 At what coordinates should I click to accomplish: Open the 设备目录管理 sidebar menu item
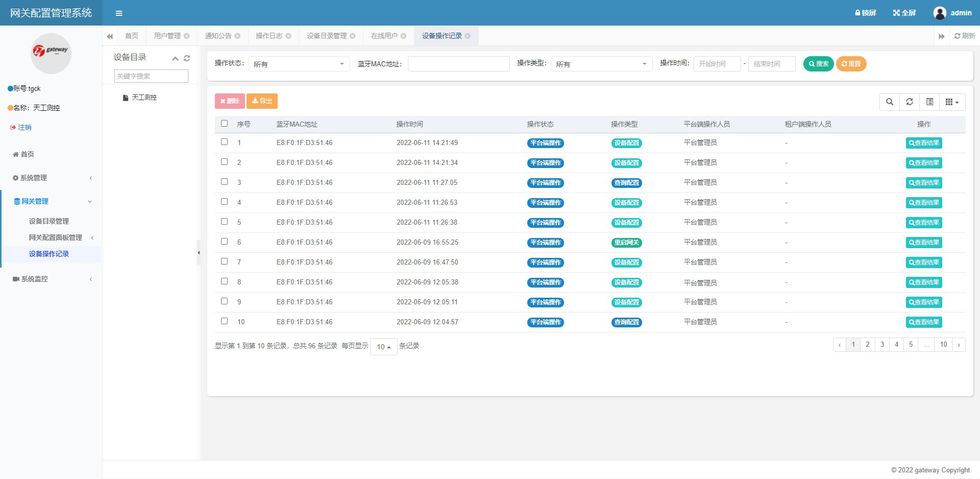[x=49, y=221]
